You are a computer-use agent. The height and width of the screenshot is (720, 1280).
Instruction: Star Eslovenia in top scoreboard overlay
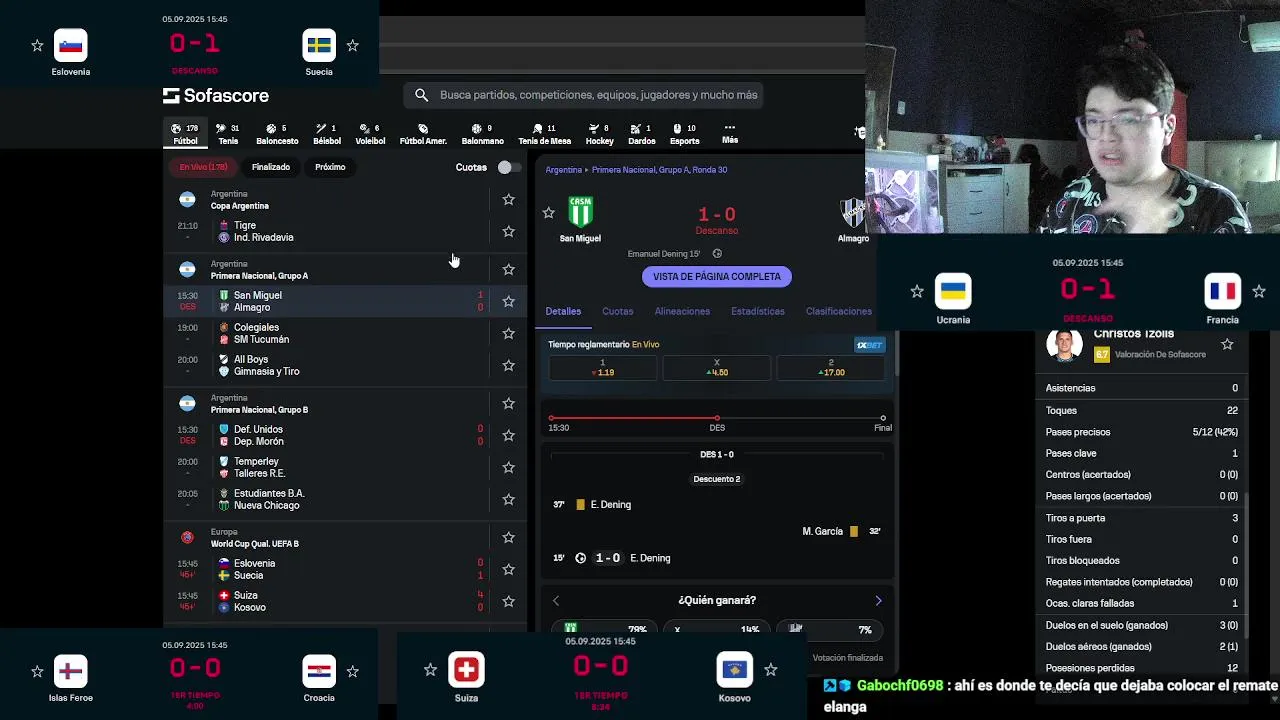click(x=37, y=46)
